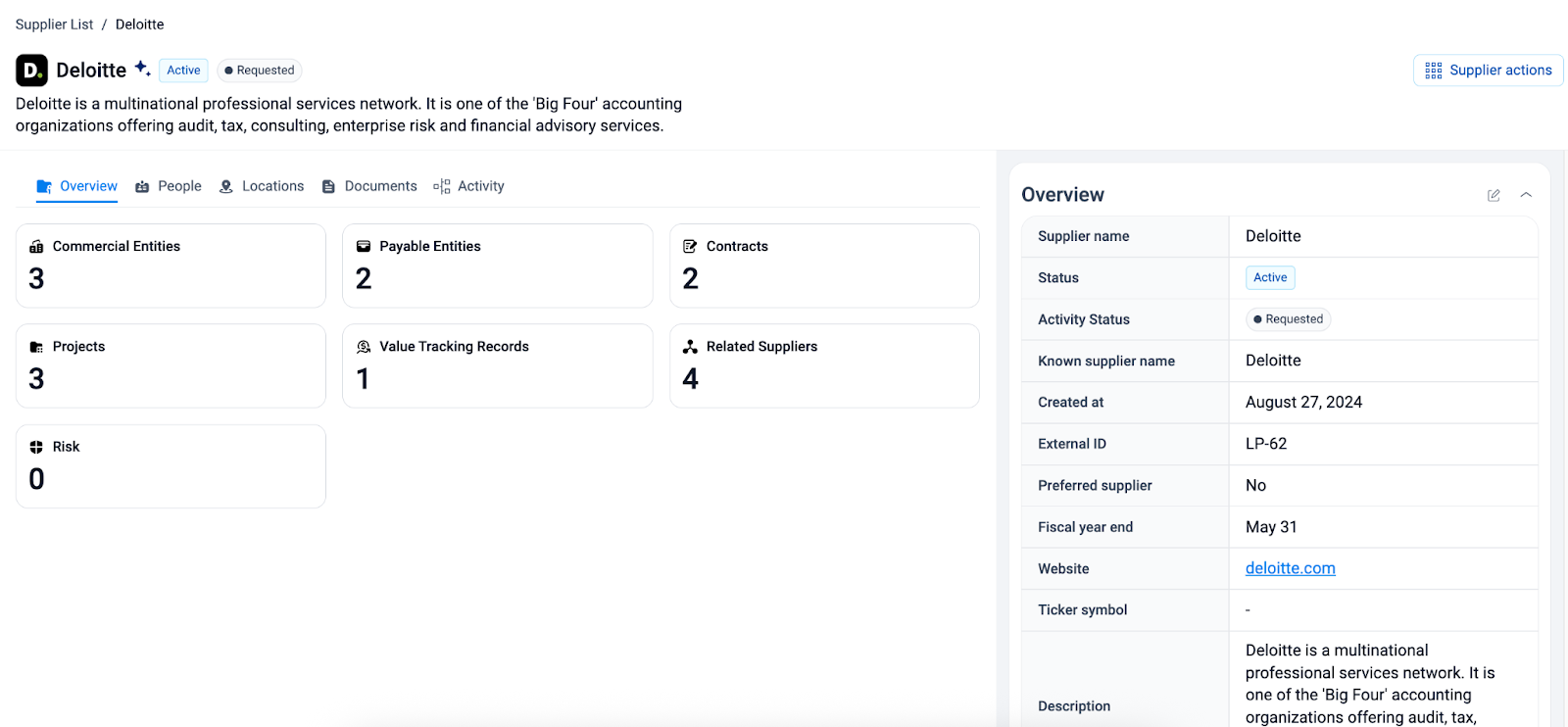Click the Payable Entities card icon

[364, 247]
